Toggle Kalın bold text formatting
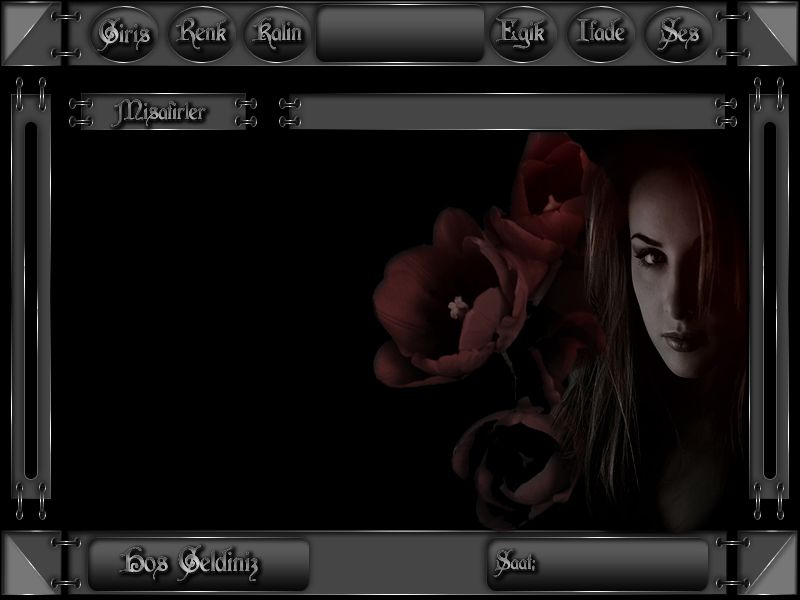The image size is (800, 600). pyautogui.click(x=278, y=33)
